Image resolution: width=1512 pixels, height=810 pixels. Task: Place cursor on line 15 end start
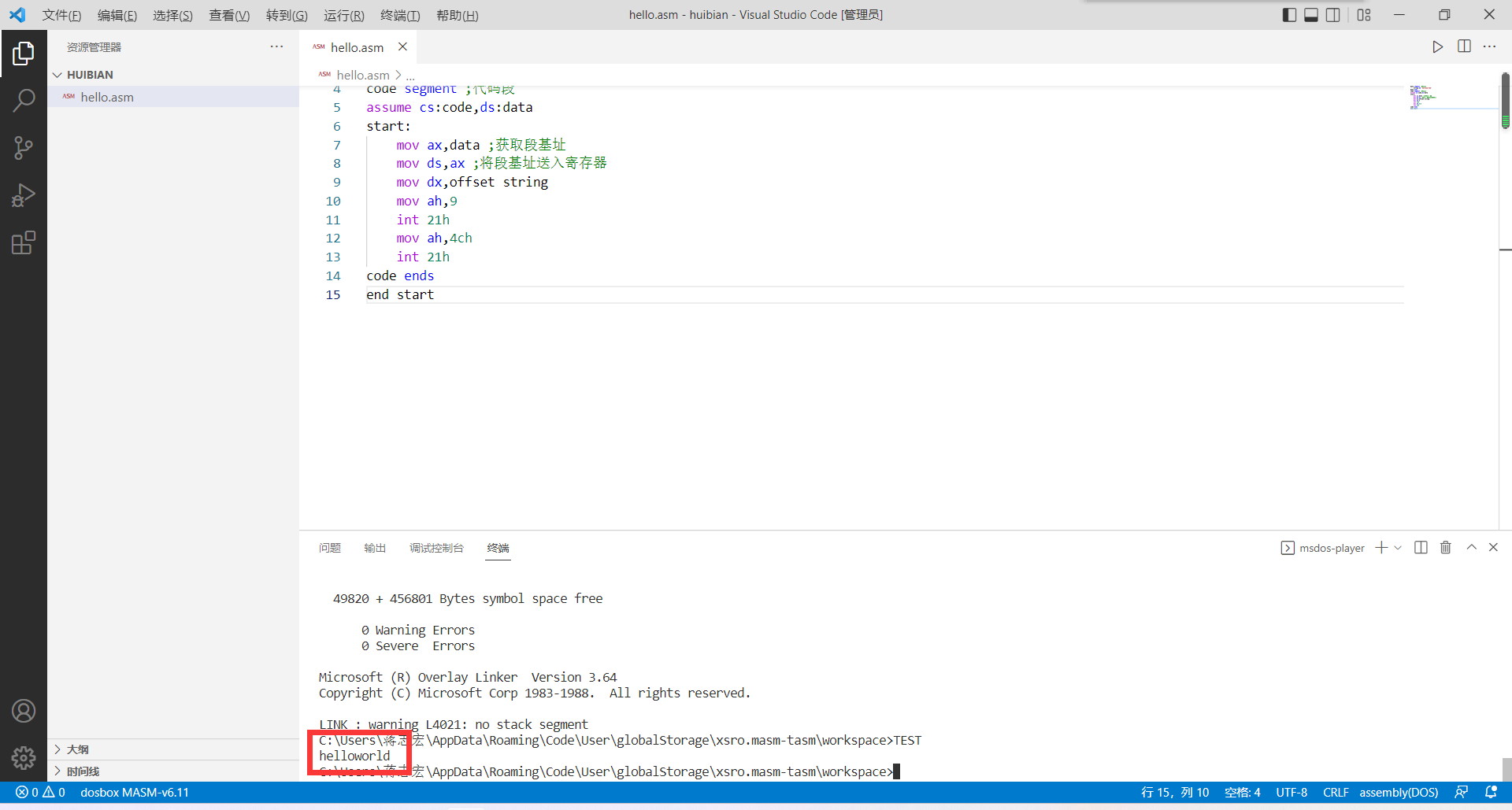pos(400,294)
